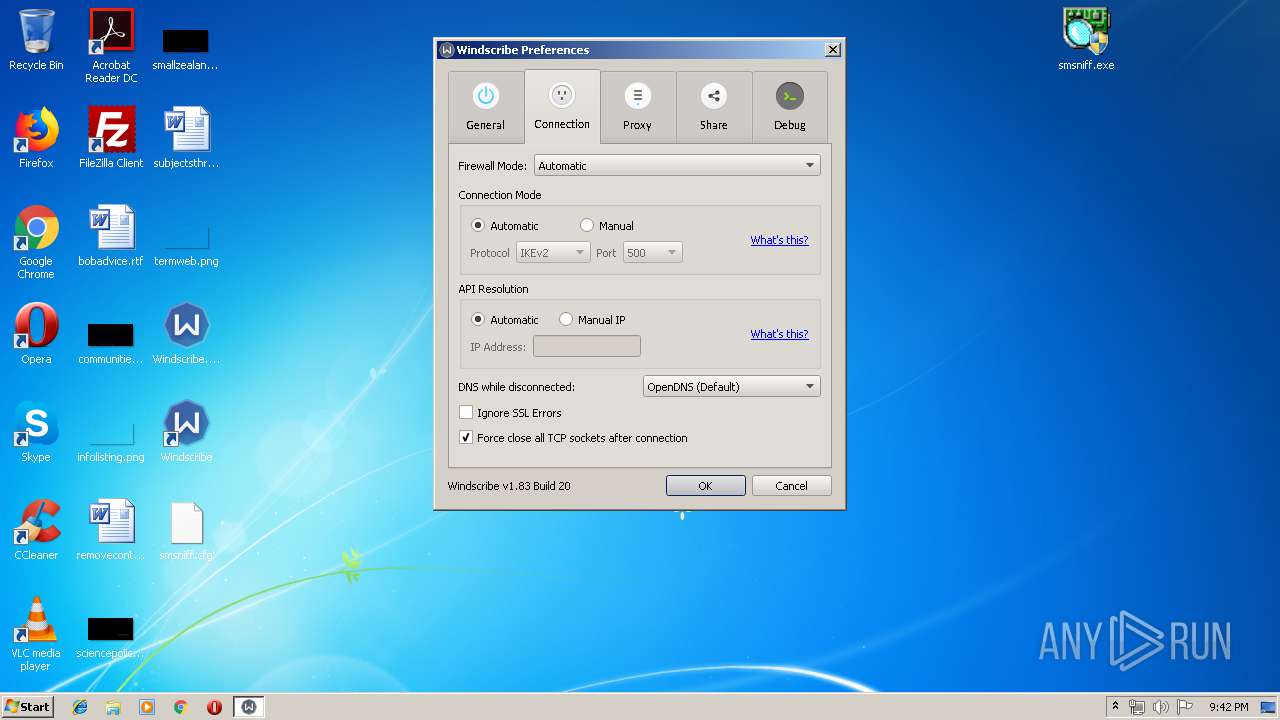This screenshot has height=720, width=1280.
Task: Click the volume tray icon
Action: [x=1161, y=707]
